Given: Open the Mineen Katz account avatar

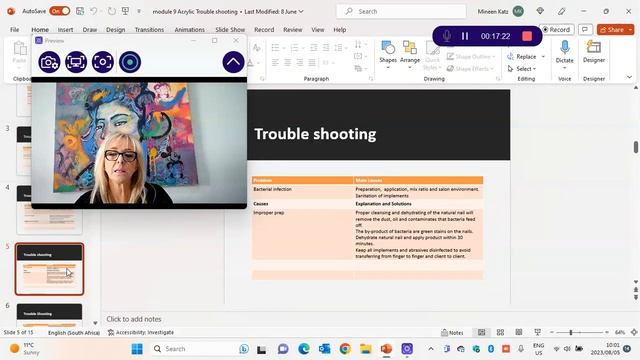Looking at the screenshot, I should (x=518, y=11).
